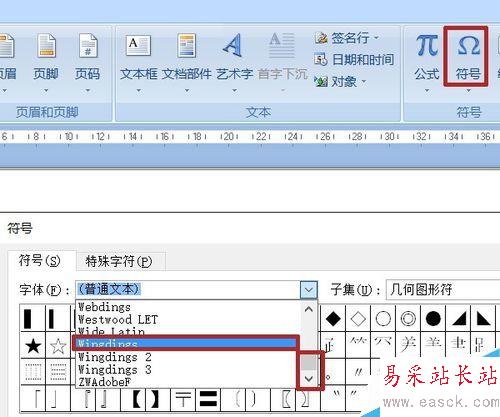
Task: Click the font name input field
Action: tap(188, 289)
